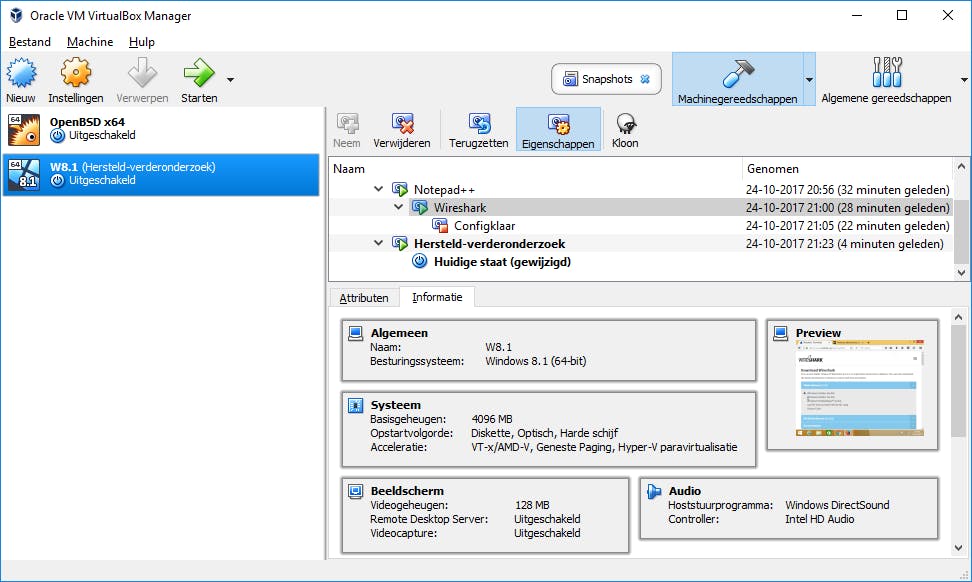972x582 pixels.
Task: Click snapshot list scrollbar down arrow
Action: tap(961, 272)
